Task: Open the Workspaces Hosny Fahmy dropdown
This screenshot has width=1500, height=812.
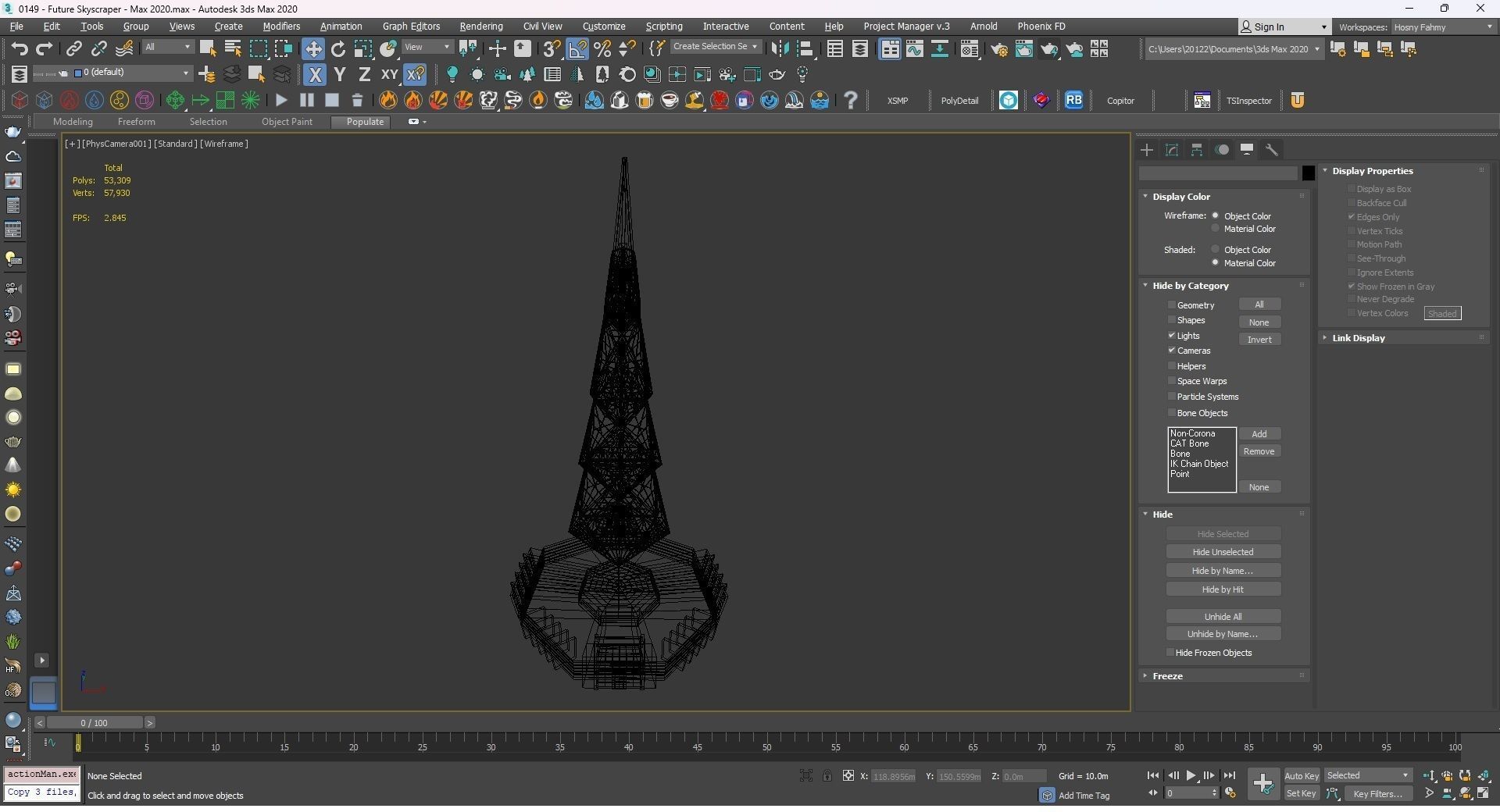Action: click(1442, 27)
